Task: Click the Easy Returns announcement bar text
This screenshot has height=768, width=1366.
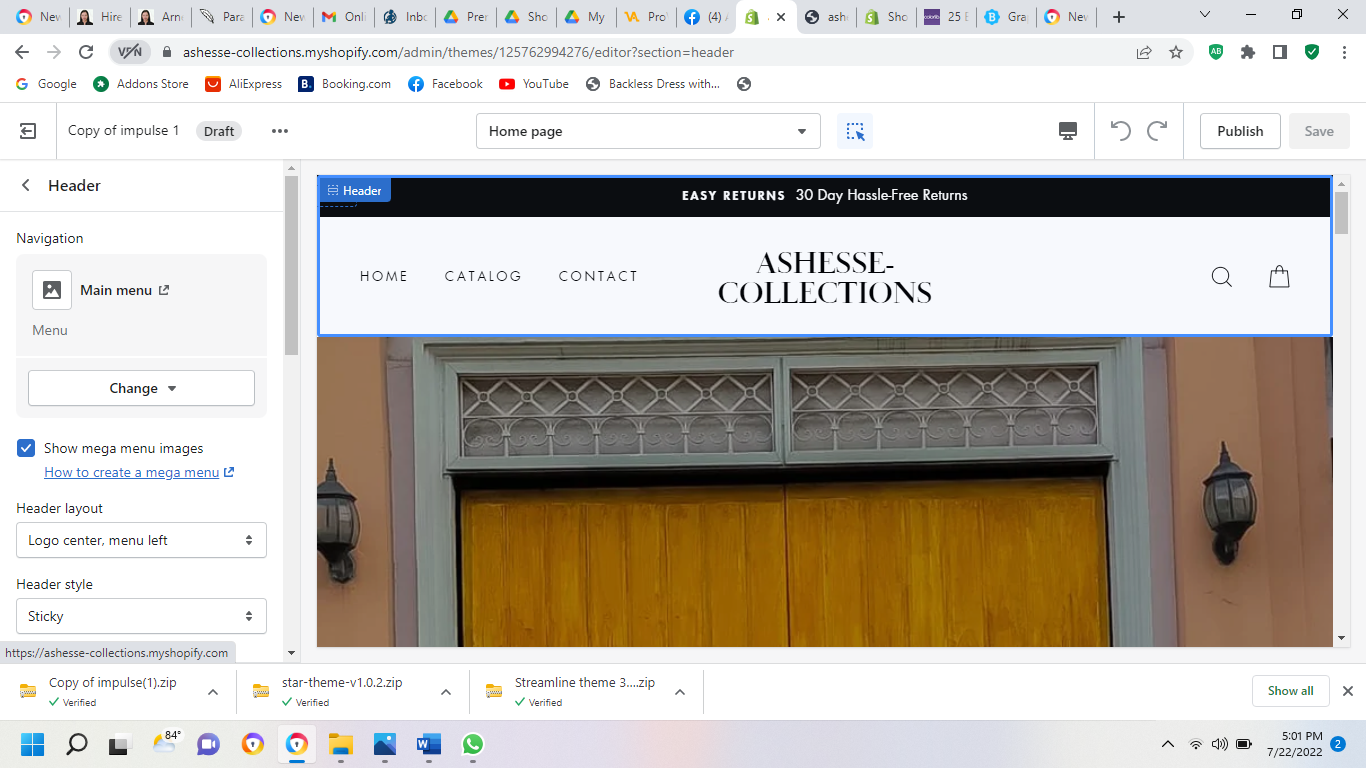Action: click(x=825, y=195)
